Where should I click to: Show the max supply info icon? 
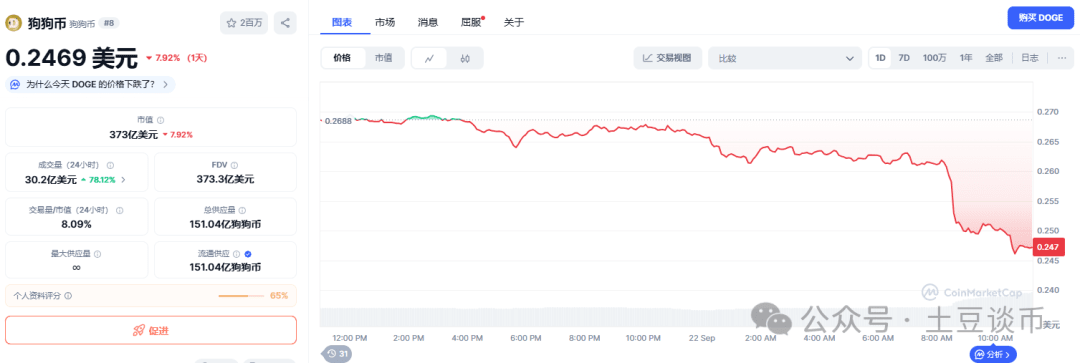coord(97,254)
